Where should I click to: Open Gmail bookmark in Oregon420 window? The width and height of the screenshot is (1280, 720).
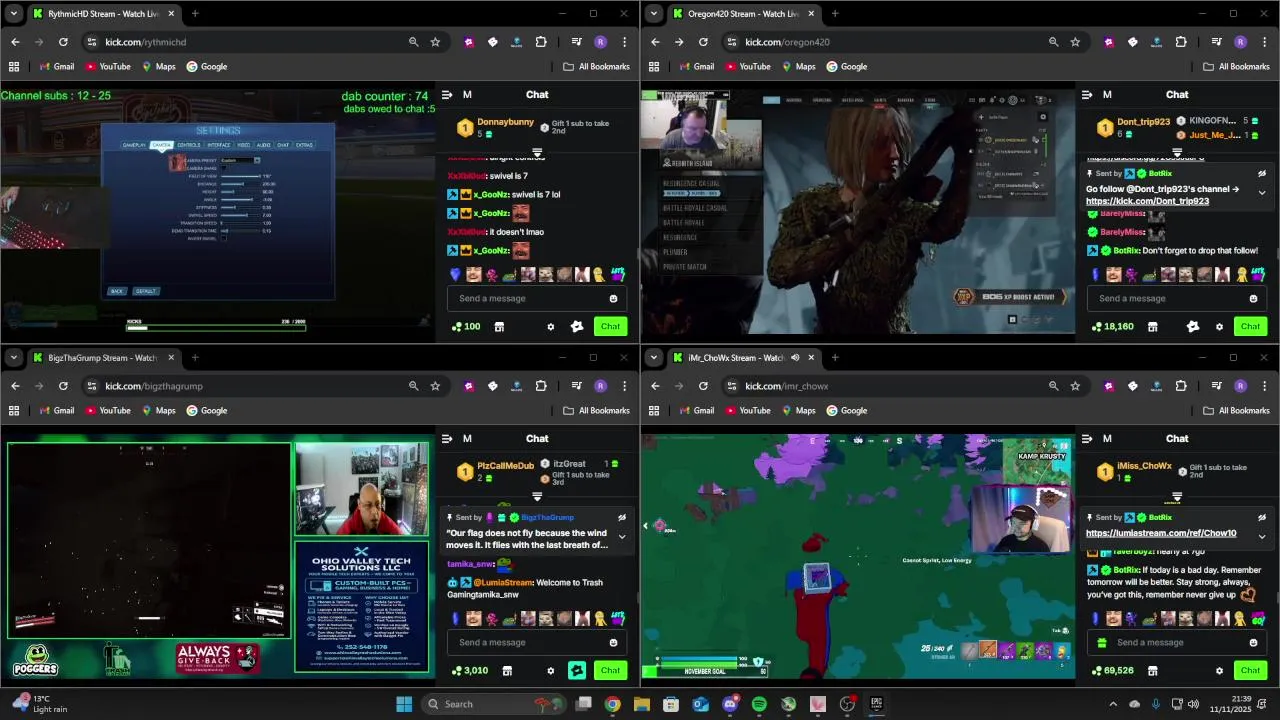point(696,67)
